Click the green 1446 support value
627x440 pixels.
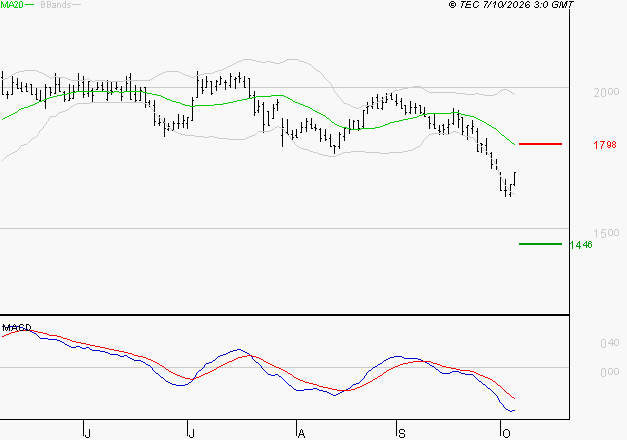pyautogui.click(x=581, y=245)
